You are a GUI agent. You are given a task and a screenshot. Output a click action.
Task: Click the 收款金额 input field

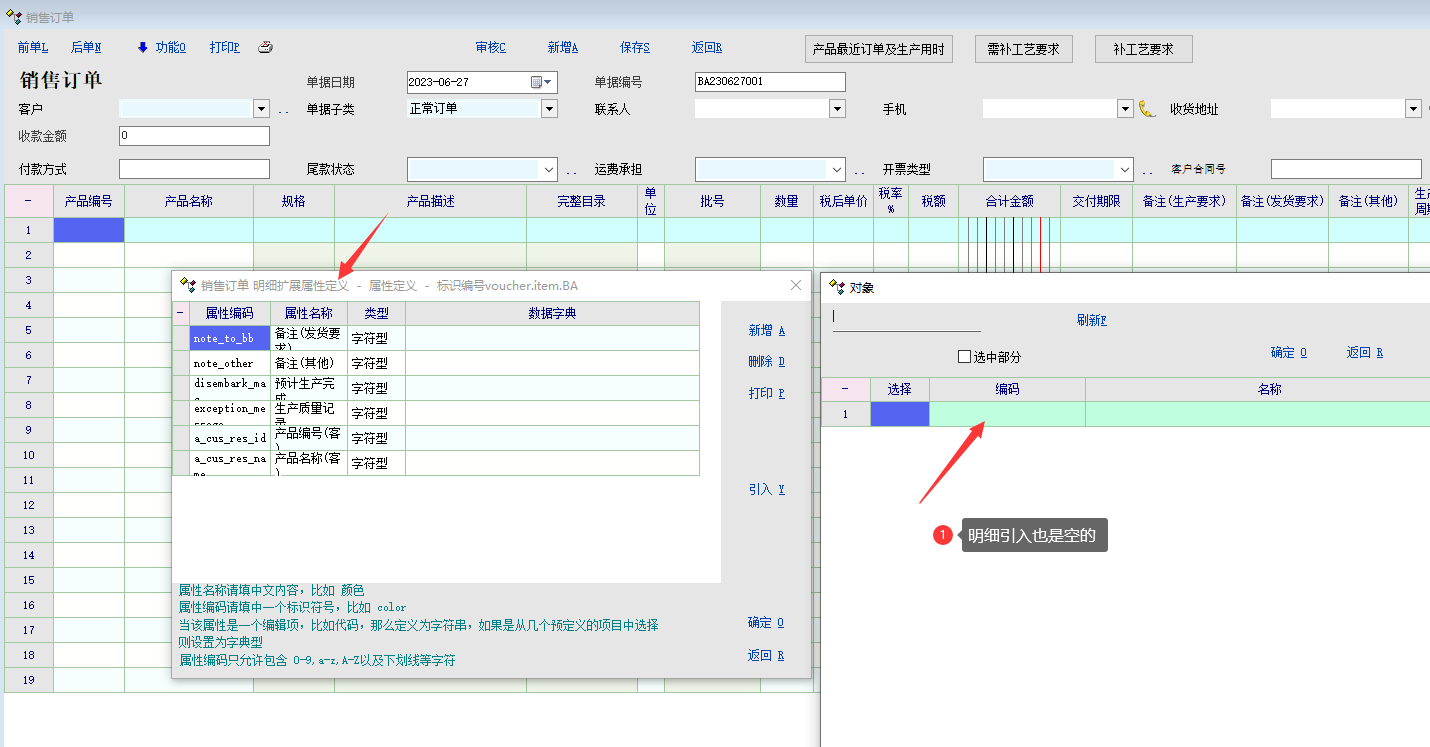coord(194,136)
